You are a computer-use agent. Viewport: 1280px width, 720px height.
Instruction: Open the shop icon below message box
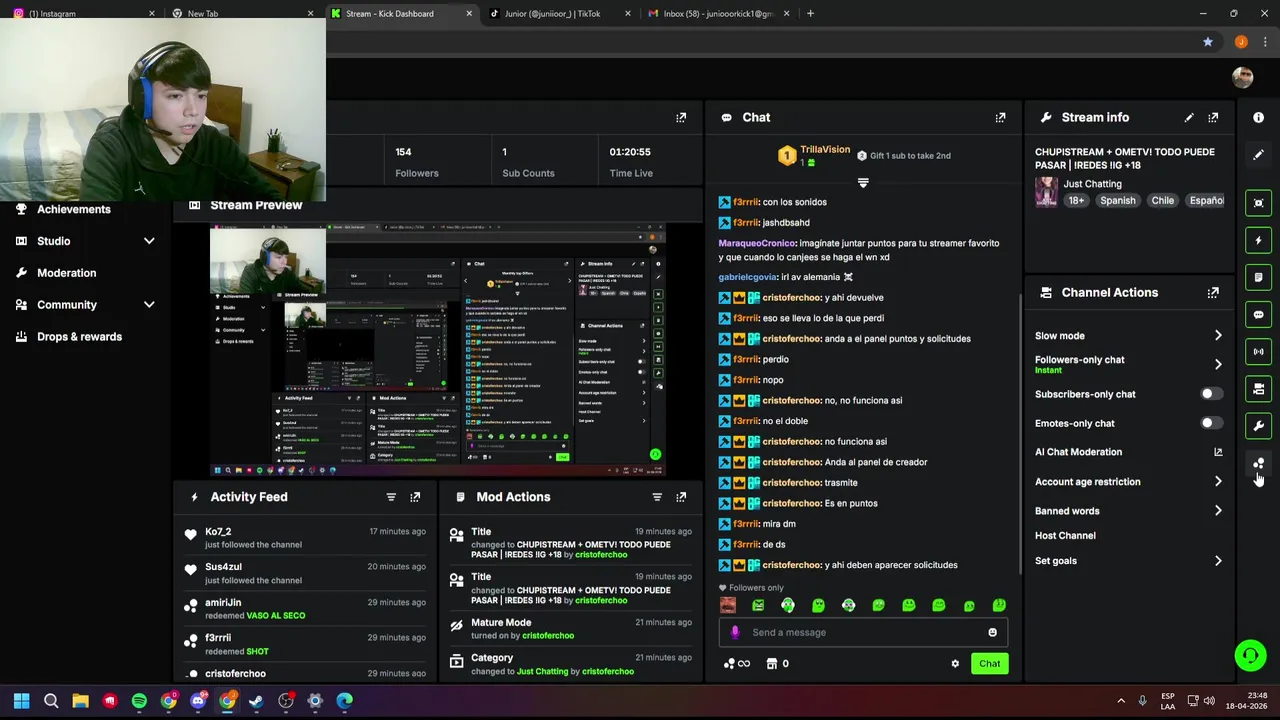771,663
